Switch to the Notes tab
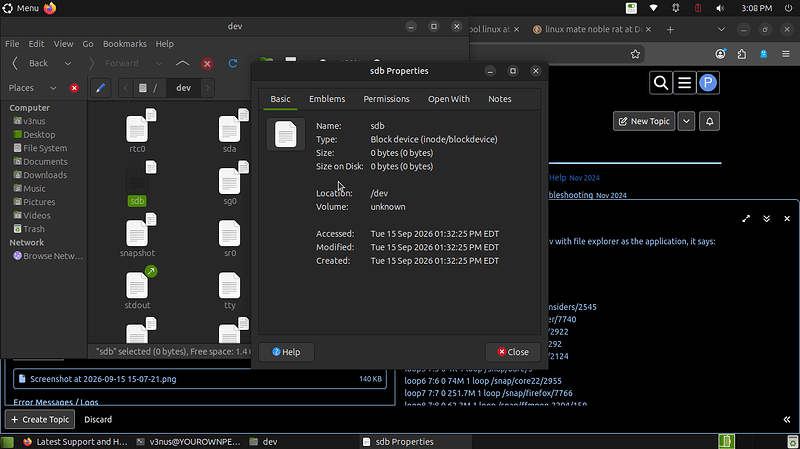800x449 pixels. pyautogui.click(x=499, y=99)
